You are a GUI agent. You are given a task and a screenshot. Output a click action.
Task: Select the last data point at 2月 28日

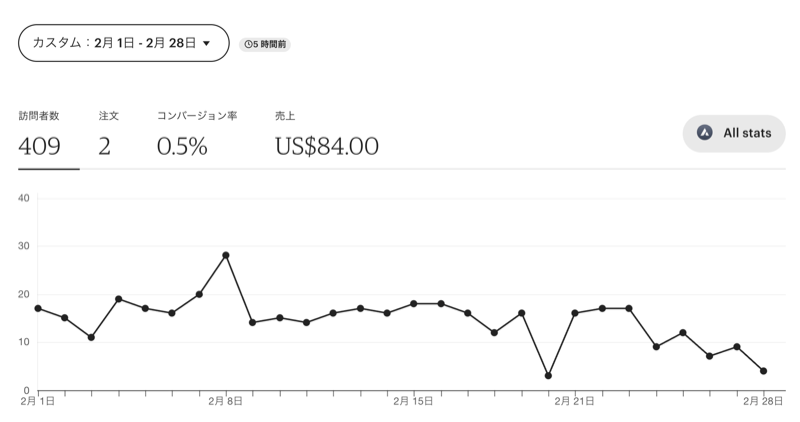pos(763,371)
